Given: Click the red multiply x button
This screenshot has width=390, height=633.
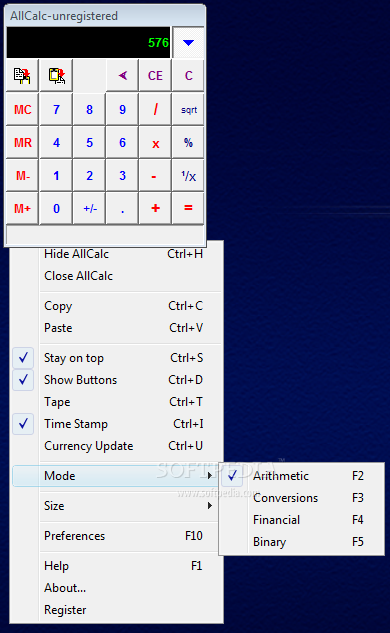Looking at the screenshot, I should point(155,143).
